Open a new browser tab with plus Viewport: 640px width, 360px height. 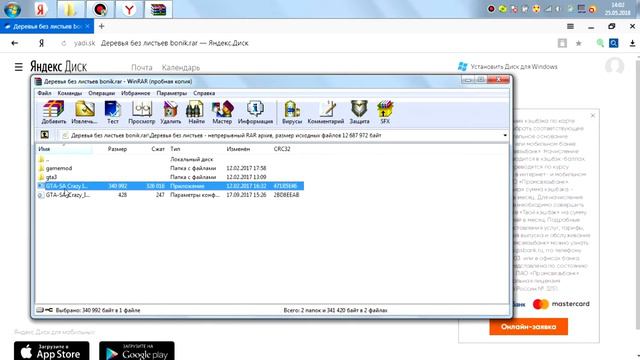[x=102, y=26]
